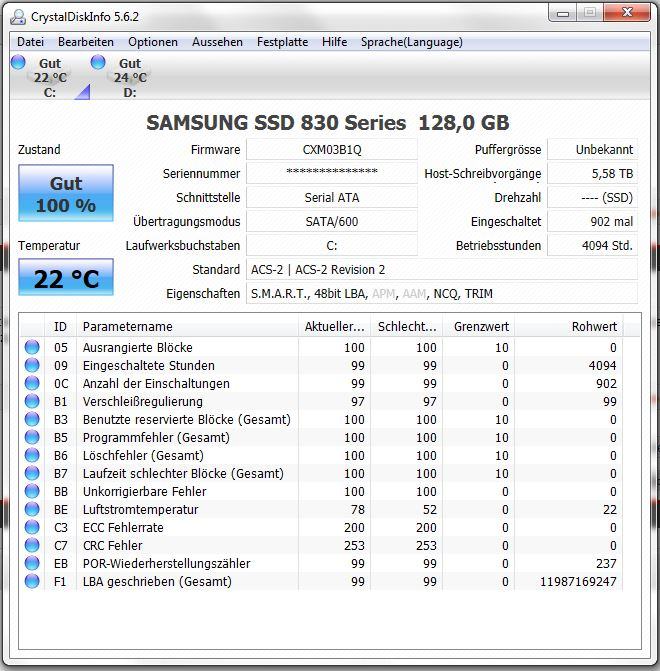
Task: Click the Gut 100 % health status button
Action: click(x=66, y=193)
